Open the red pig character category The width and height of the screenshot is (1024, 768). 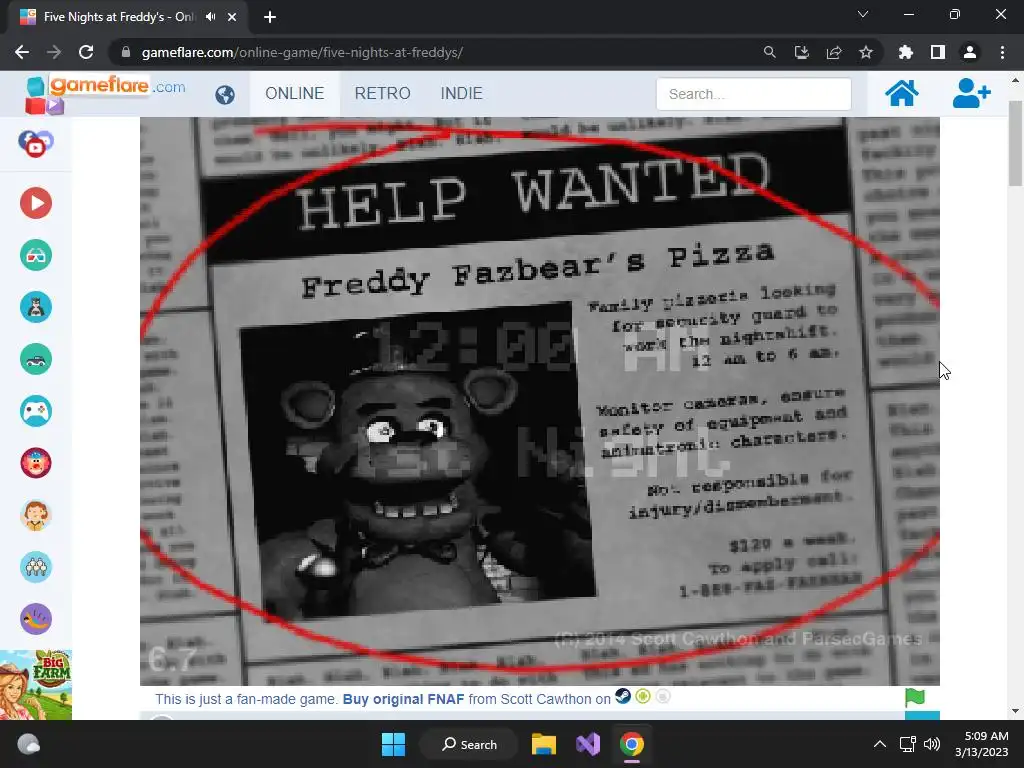pyautogui.click(x=36, y=463)
